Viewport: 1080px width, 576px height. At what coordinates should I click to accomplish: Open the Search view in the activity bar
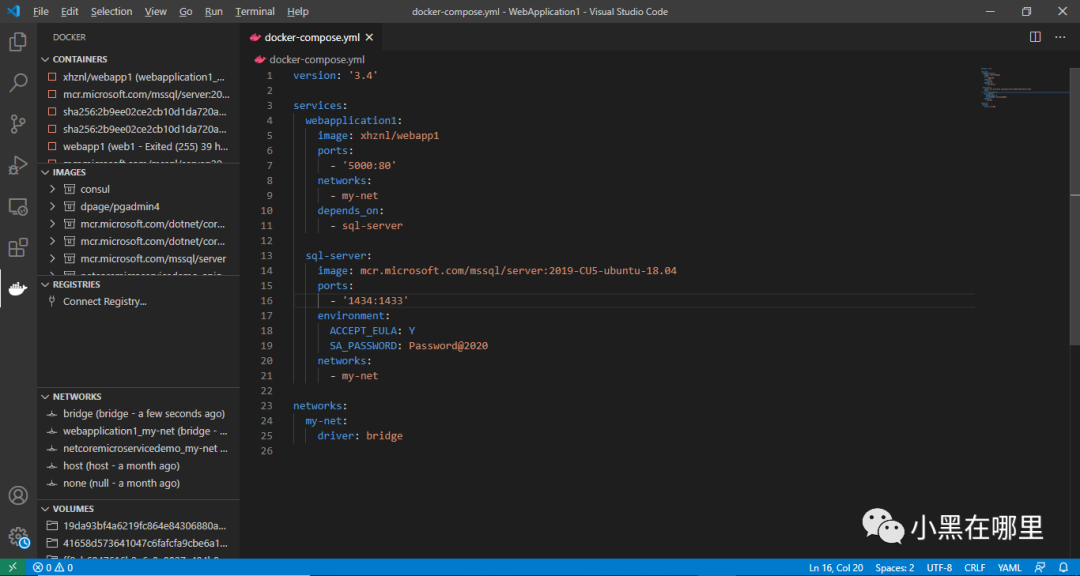click(18, 83)
